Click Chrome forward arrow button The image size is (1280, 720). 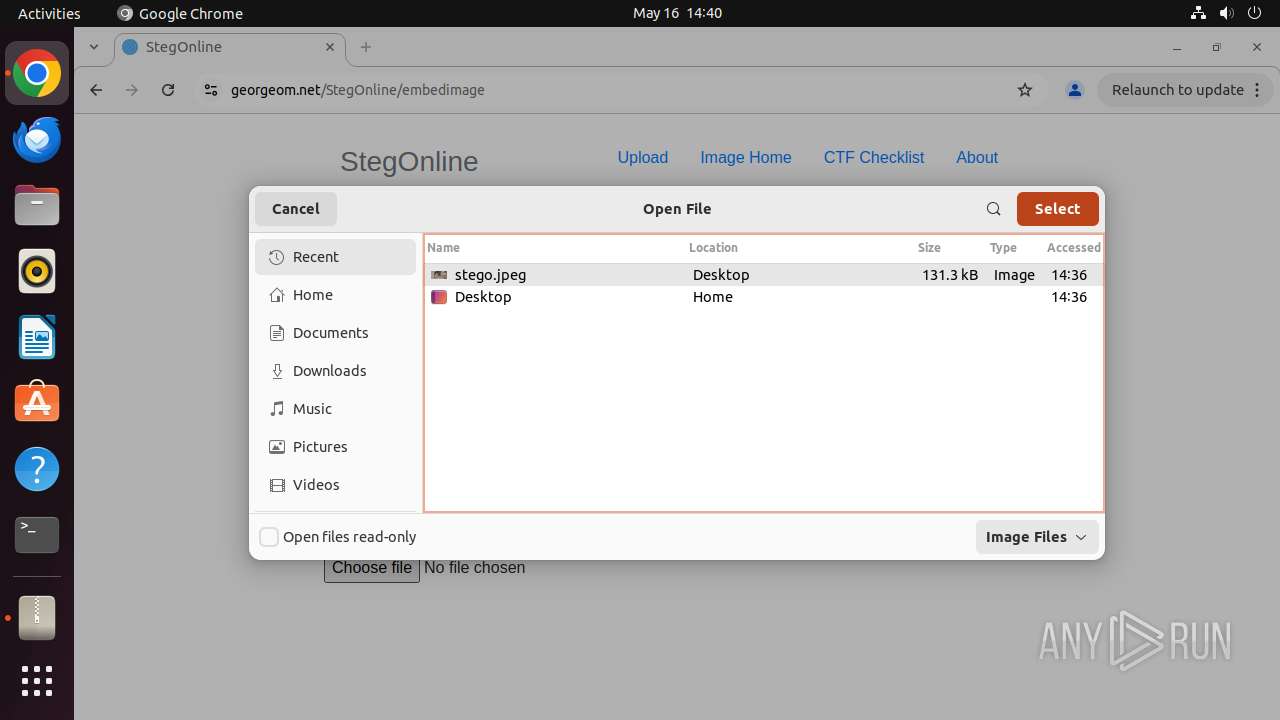click(132, 90)
